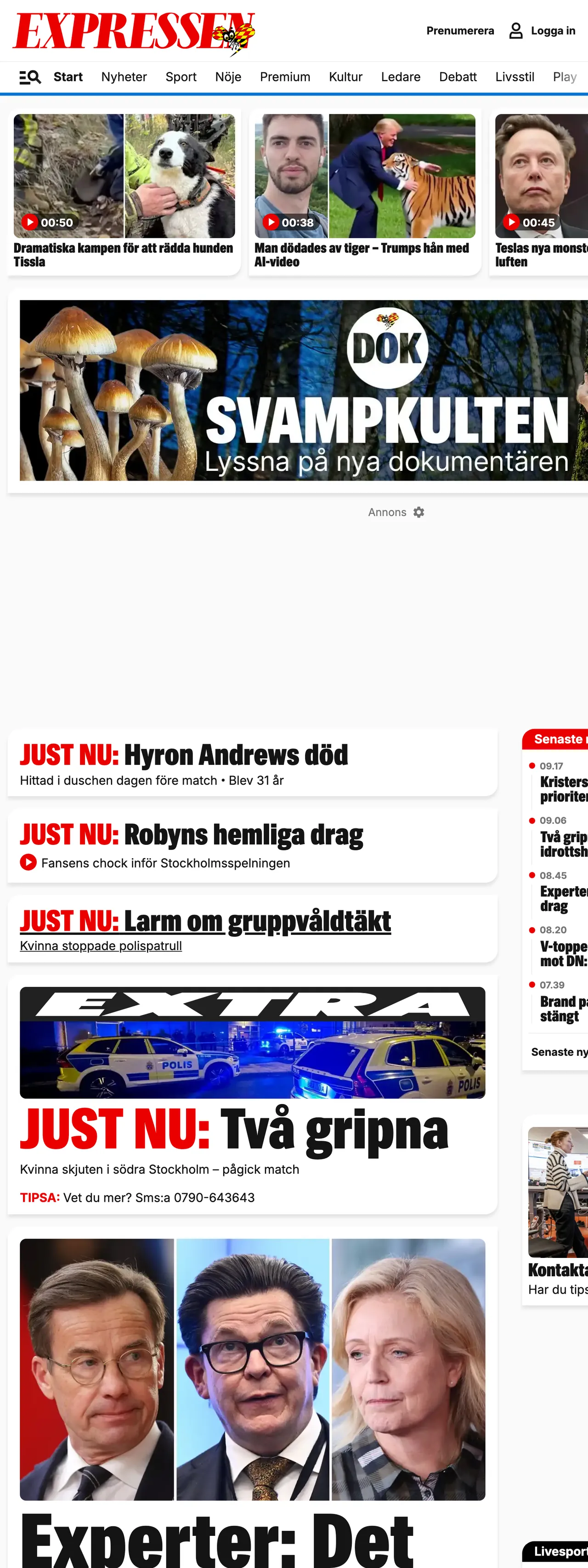Open ad settings gear next to Annons
This screenshot has width=588, height=1568.
coord(419,513)
